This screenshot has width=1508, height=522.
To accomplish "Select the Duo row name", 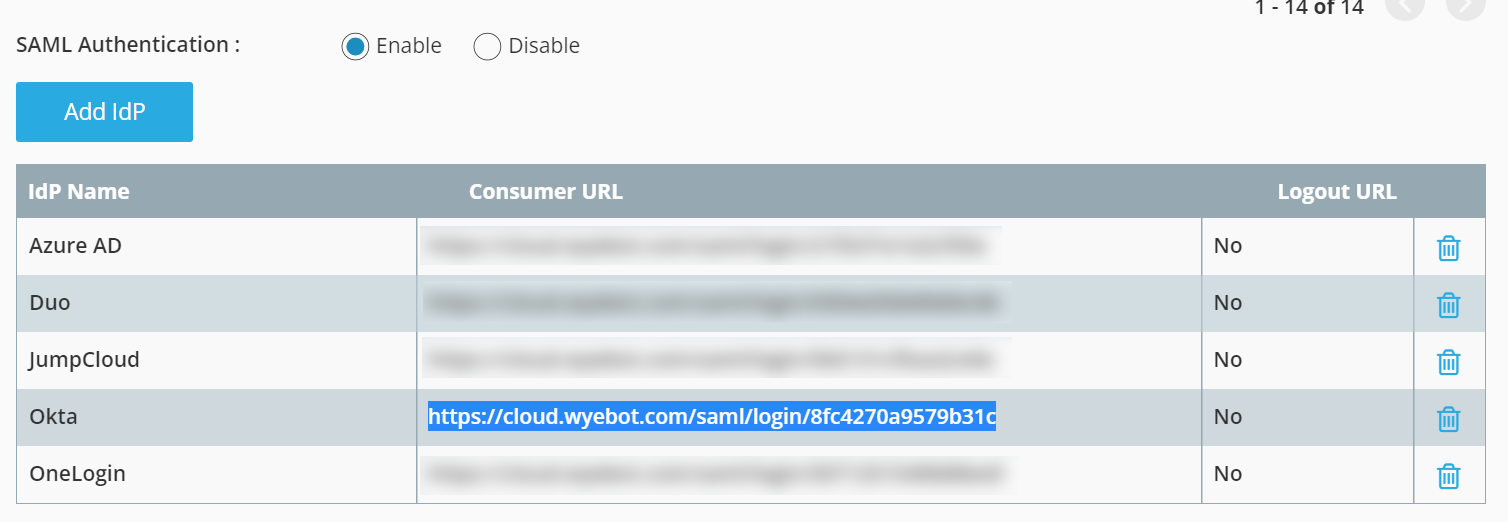I will pyautogui.click(x=50, y=302).
